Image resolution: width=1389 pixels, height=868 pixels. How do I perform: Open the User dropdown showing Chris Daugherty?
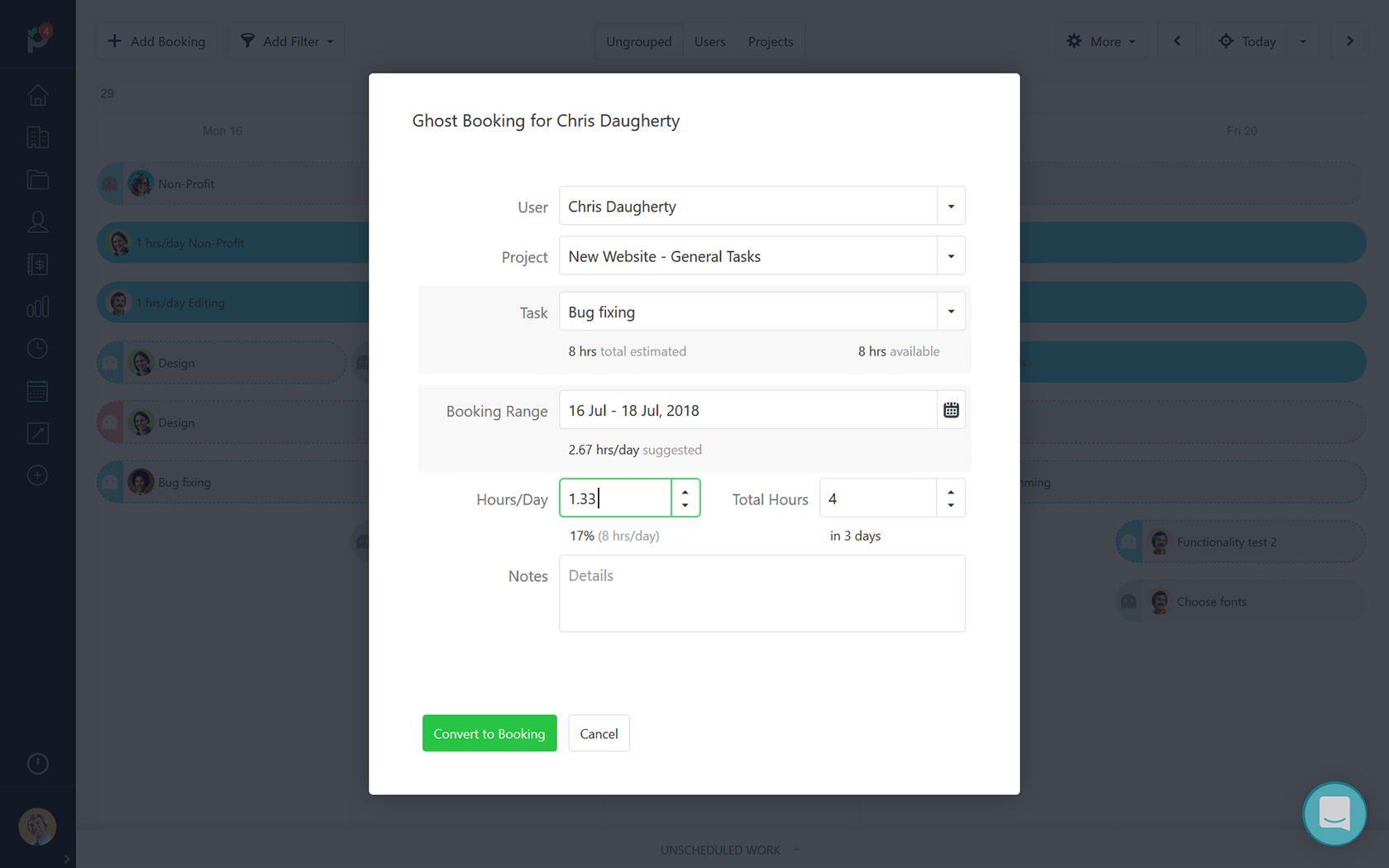tap(950, 206)
